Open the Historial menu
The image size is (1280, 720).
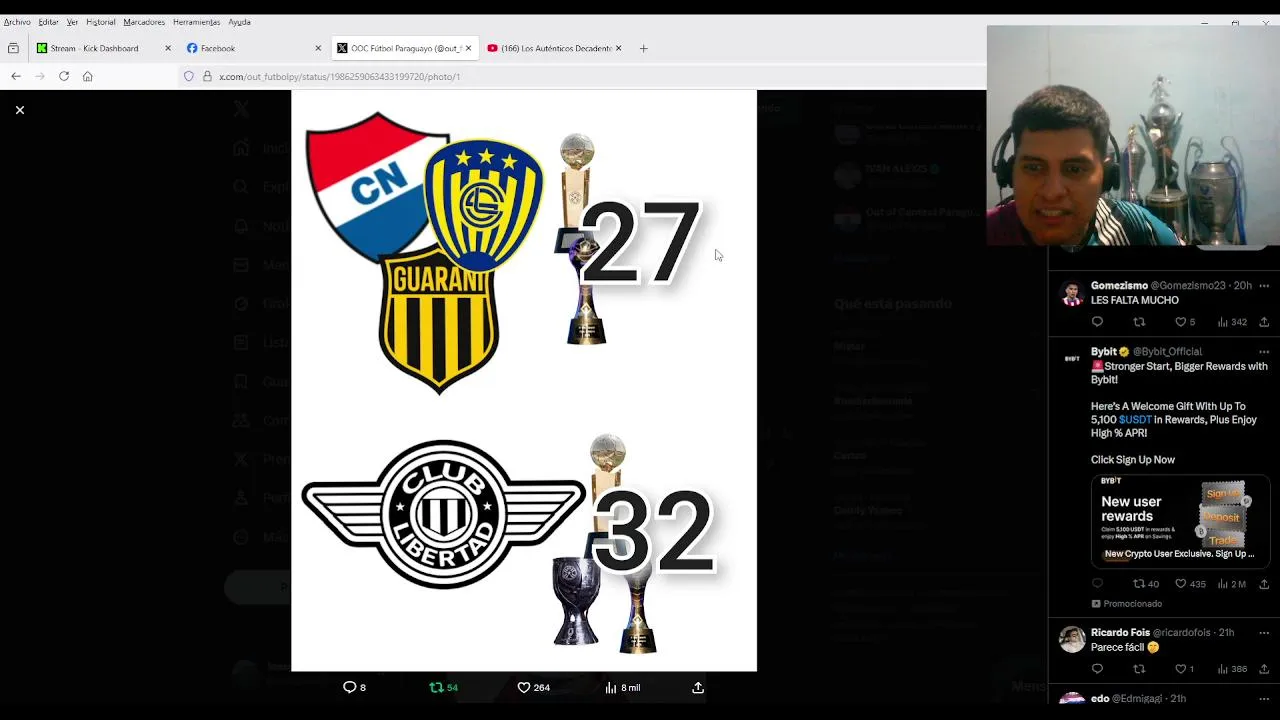pyautogui.click(x=101, y=22)
